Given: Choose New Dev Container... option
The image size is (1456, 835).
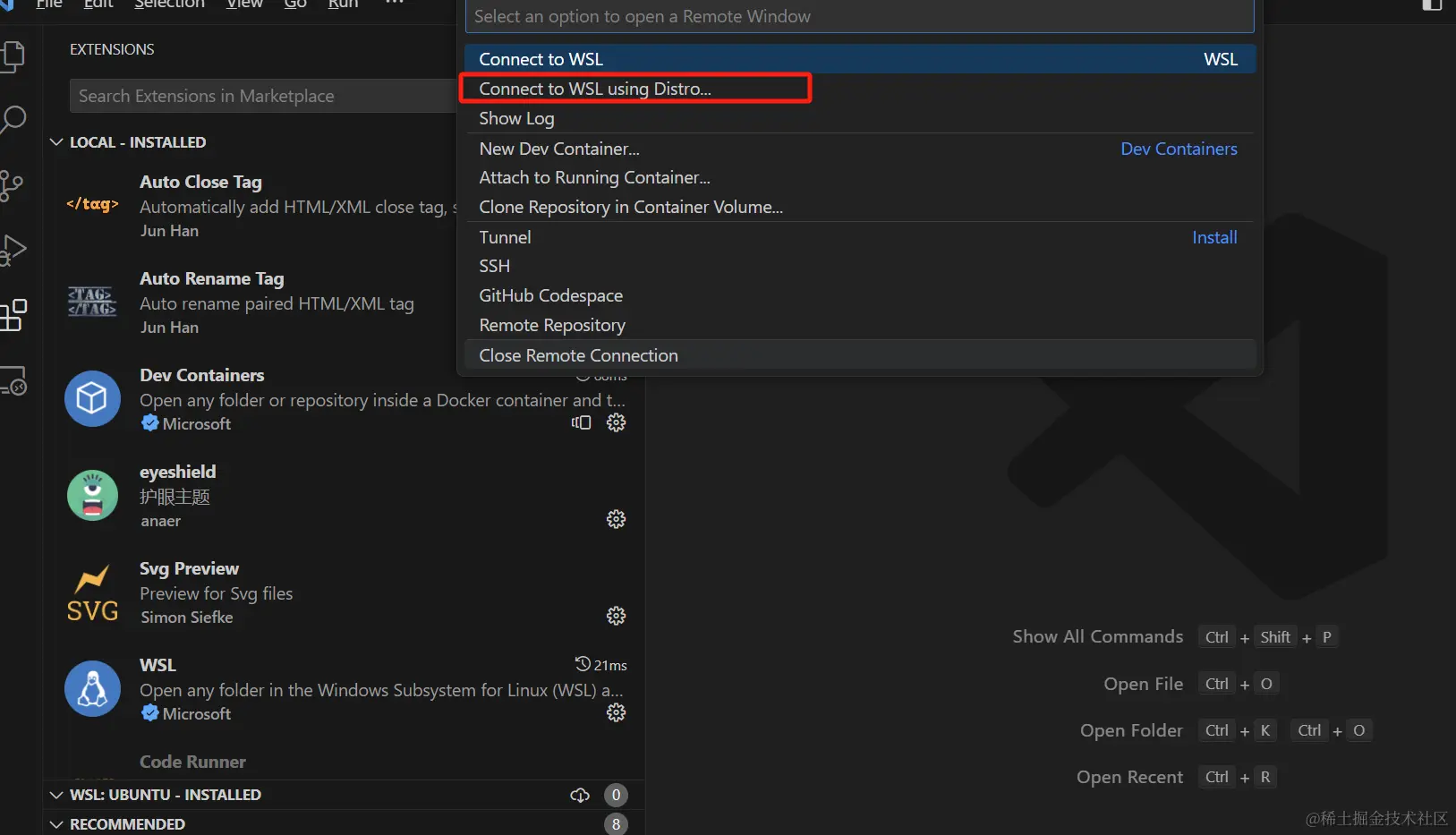Looking at the screenshot, I should pos(860,149).
